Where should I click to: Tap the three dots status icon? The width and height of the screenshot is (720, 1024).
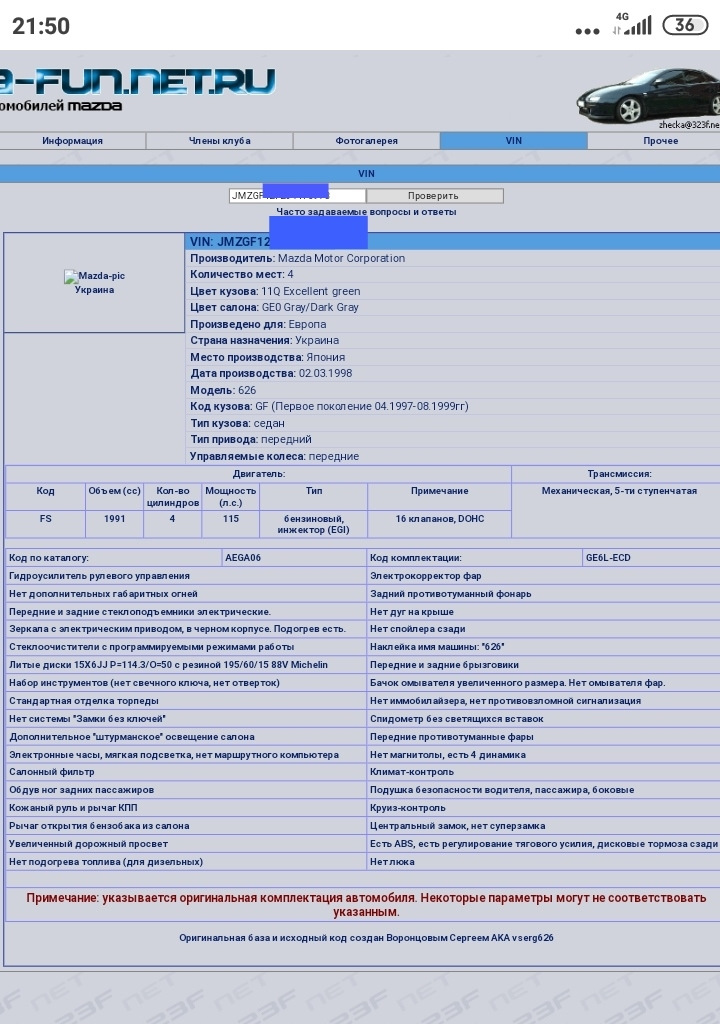(587, 31)
